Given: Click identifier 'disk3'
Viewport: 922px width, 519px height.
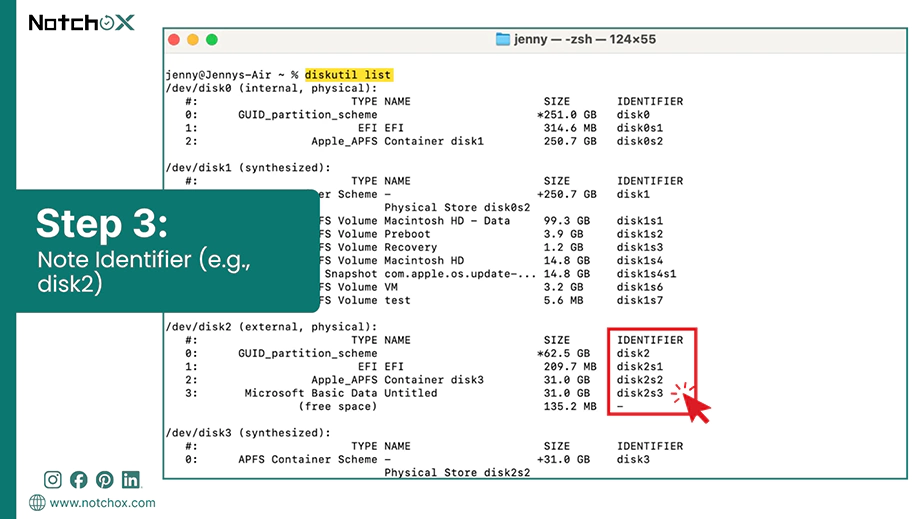Looking at the screenshot, I should (x=633, y=460).
